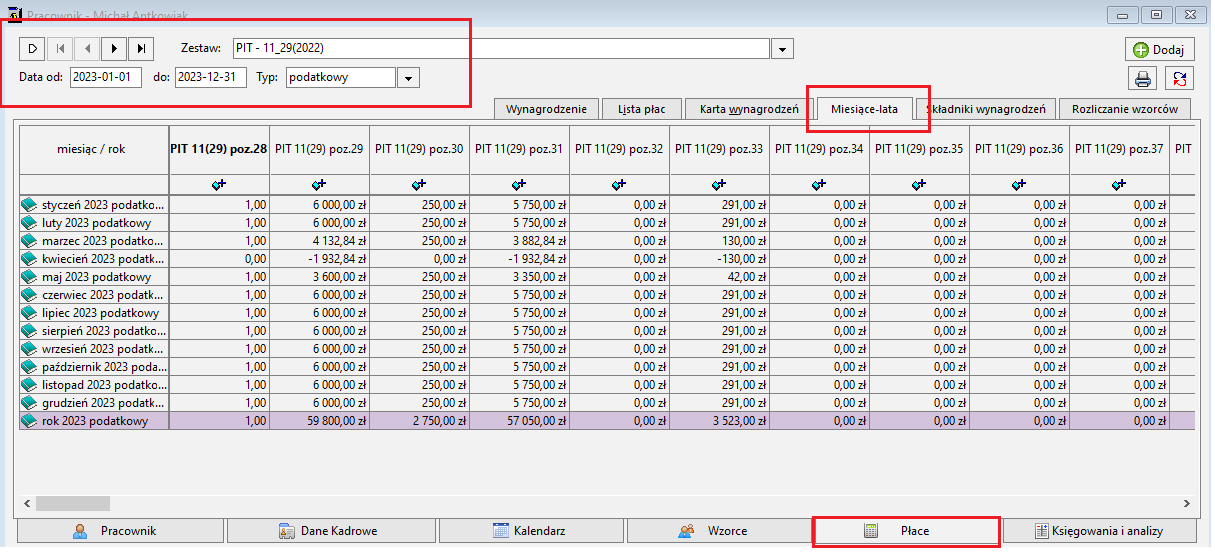Image resolution: width=1215 pixels, height=554 pixels.
Task: Open the Zestaw dropdown arrow
Action: pos(784,49)
